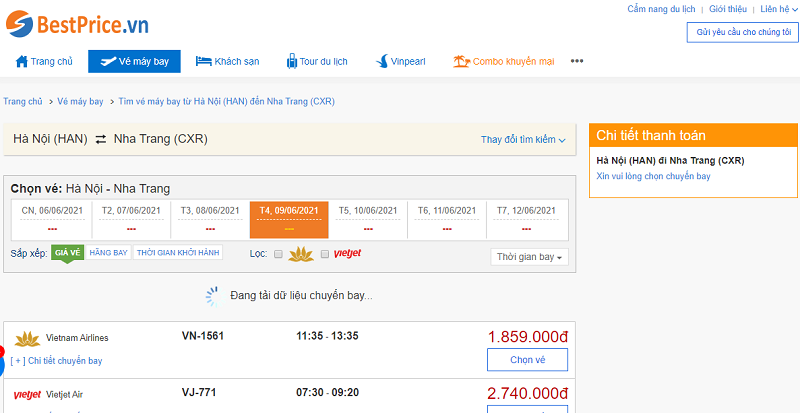The width and height of the screenshot is (800, 413).
Task: Select date T5, 10/06/2021
Action: pyautogui.click(x=368, y=220)
